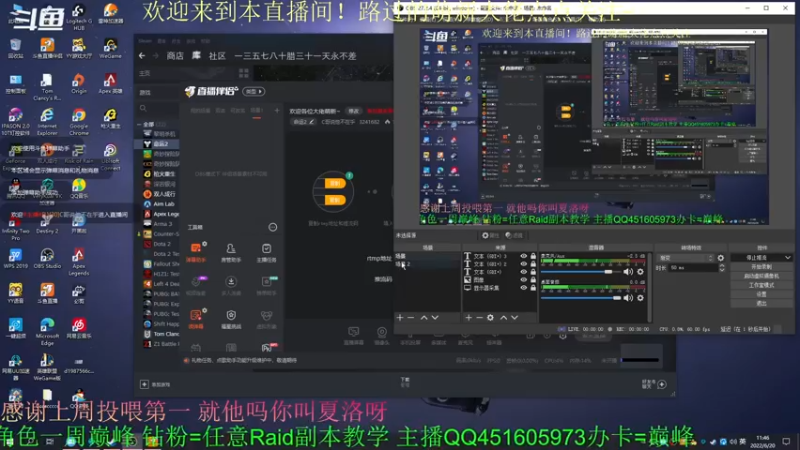
Task: Open the Origin desktop shortcut
Action: [79, 83]
